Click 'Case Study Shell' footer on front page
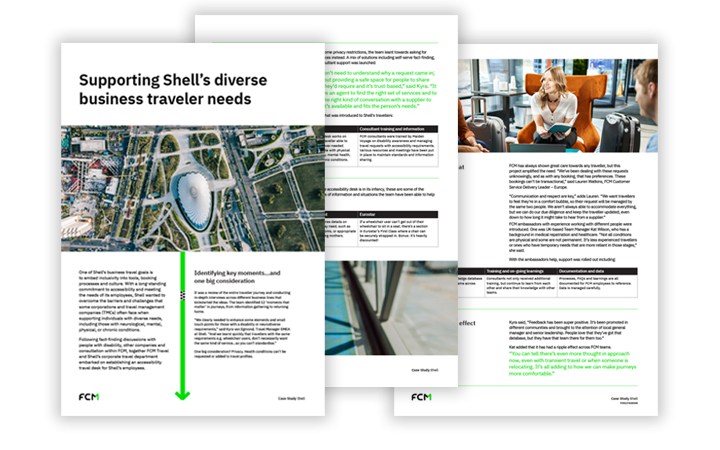The width and height of the screenshot is (720, 450). (x=291, y=398)
